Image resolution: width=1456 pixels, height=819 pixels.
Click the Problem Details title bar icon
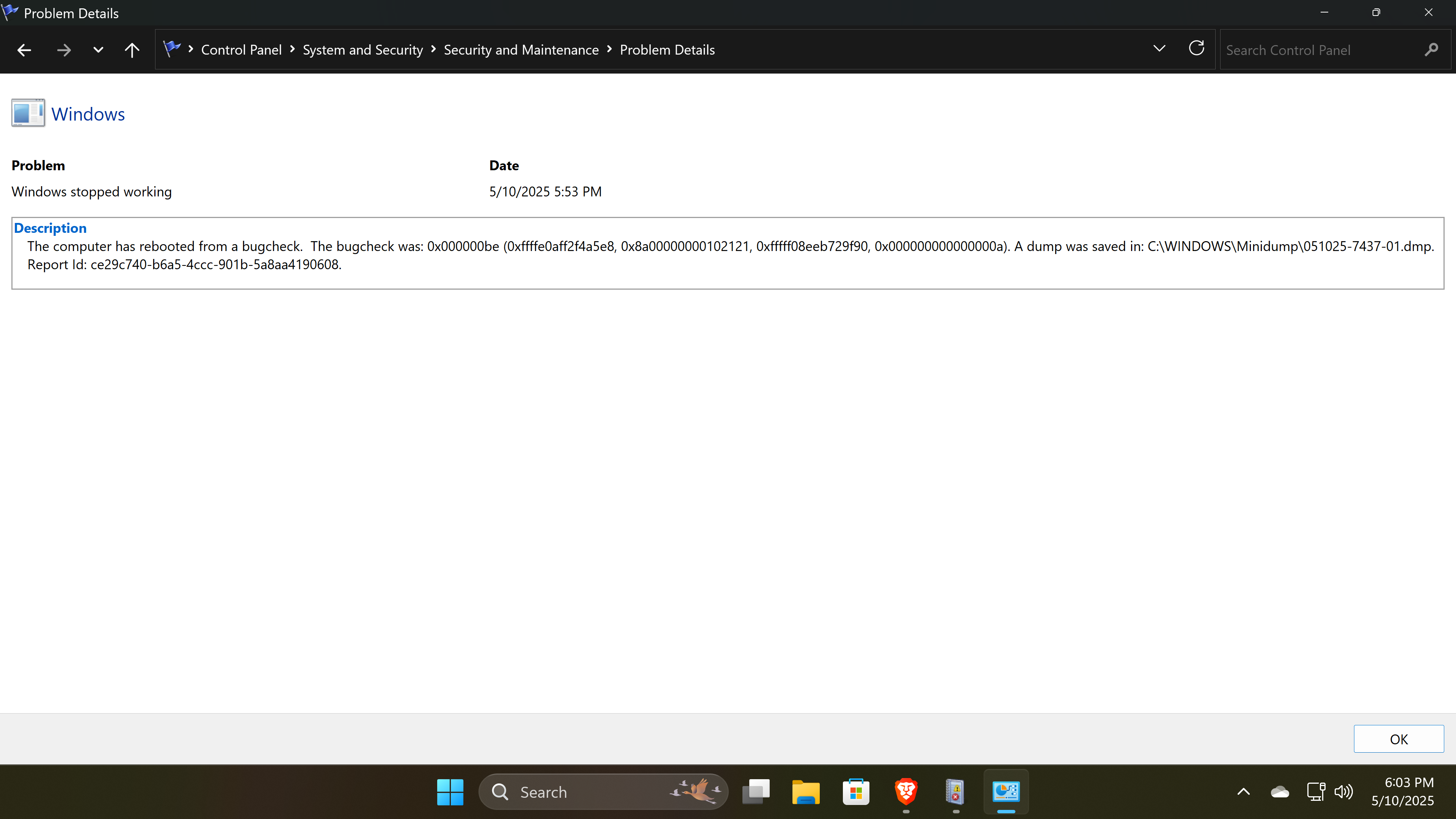click(x=10, y=13)
